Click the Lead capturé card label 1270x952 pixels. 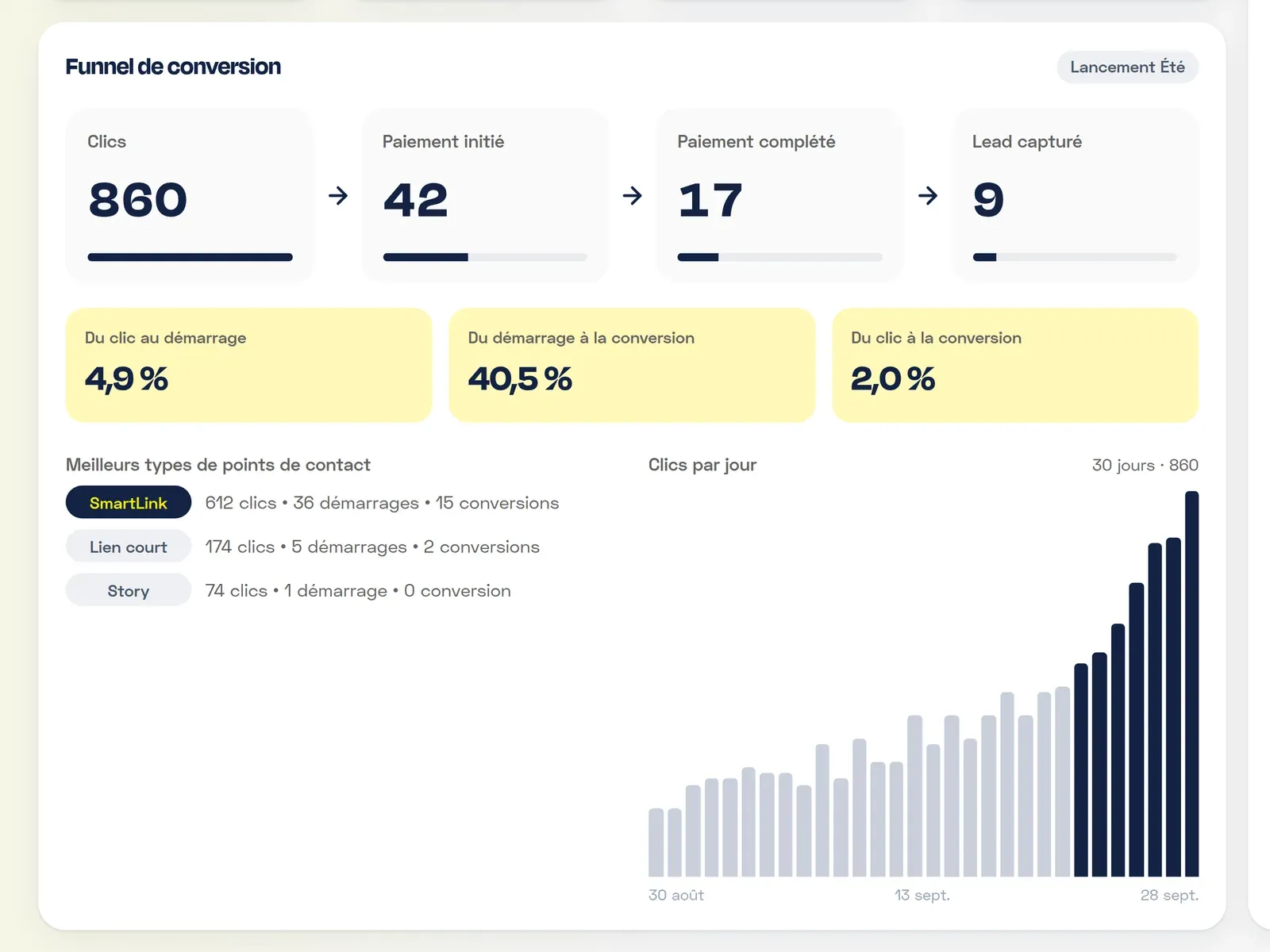(1027, 142)
